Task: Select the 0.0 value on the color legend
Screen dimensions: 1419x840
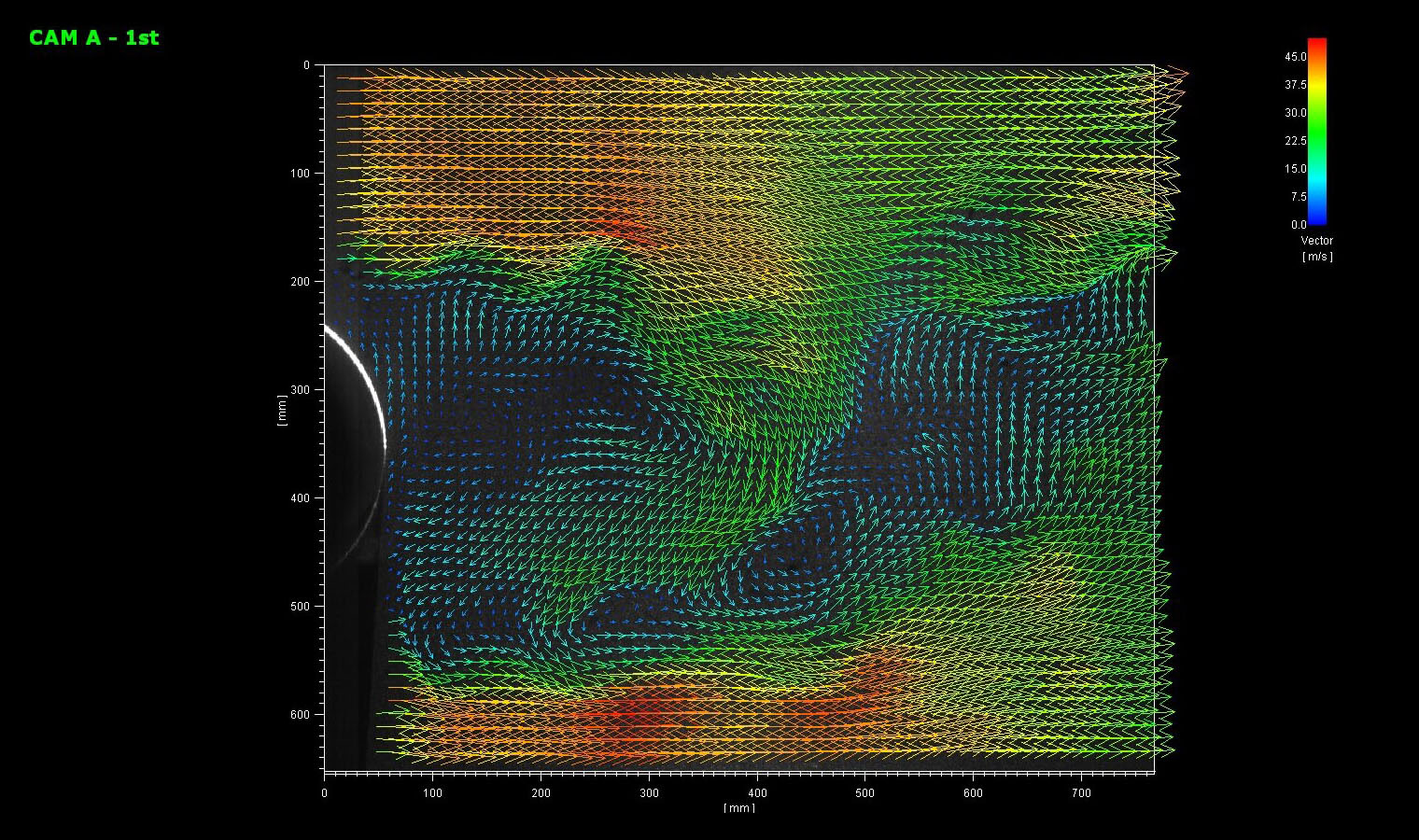Action: pyautogui.click(x=1299, y=225)
